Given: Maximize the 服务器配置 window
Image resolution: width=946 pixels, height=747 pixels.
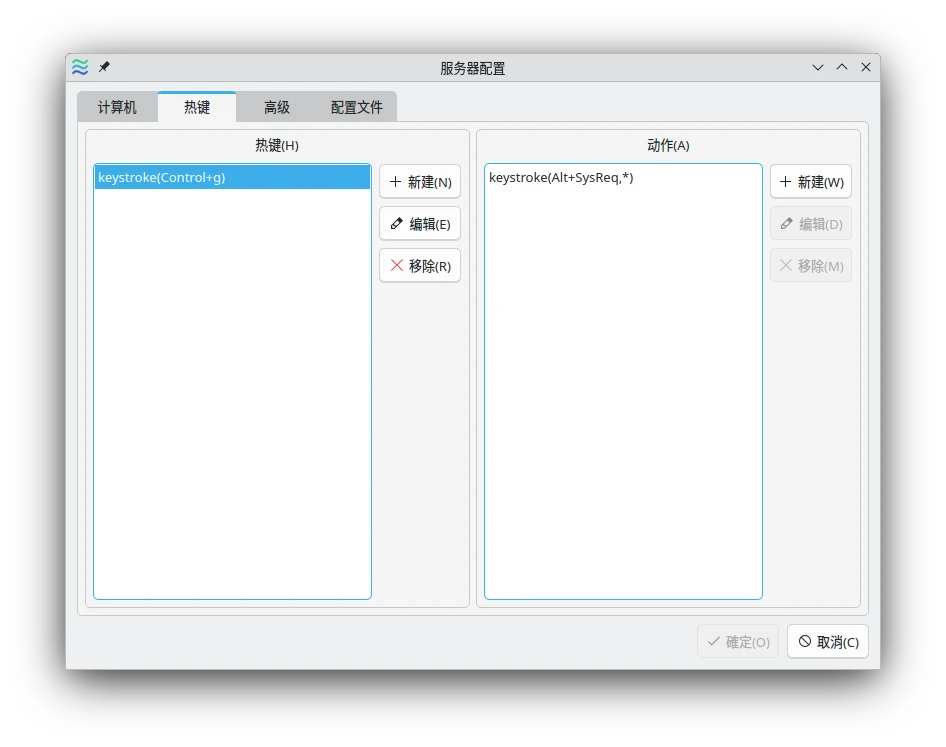Looking at the screenshot, I should [x=842, y=68].
